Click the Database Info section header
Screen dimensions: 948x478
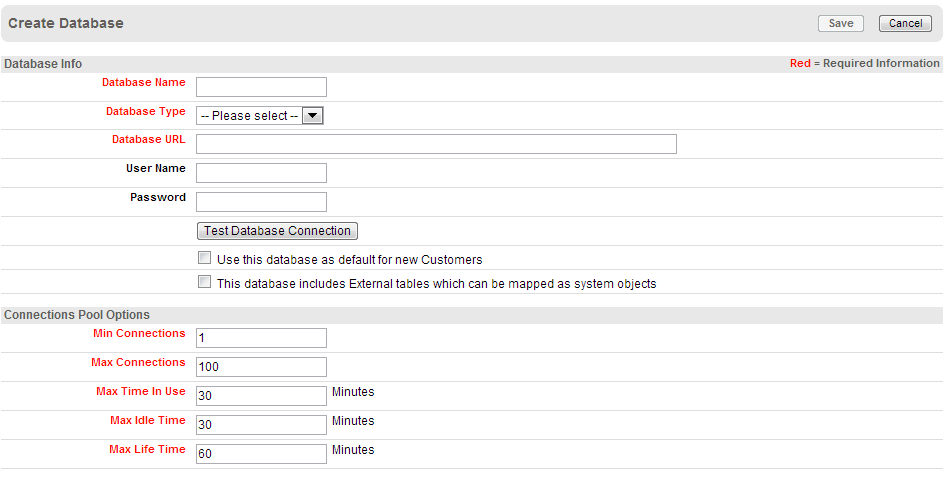pyautogui.click(x=43, y=64)
